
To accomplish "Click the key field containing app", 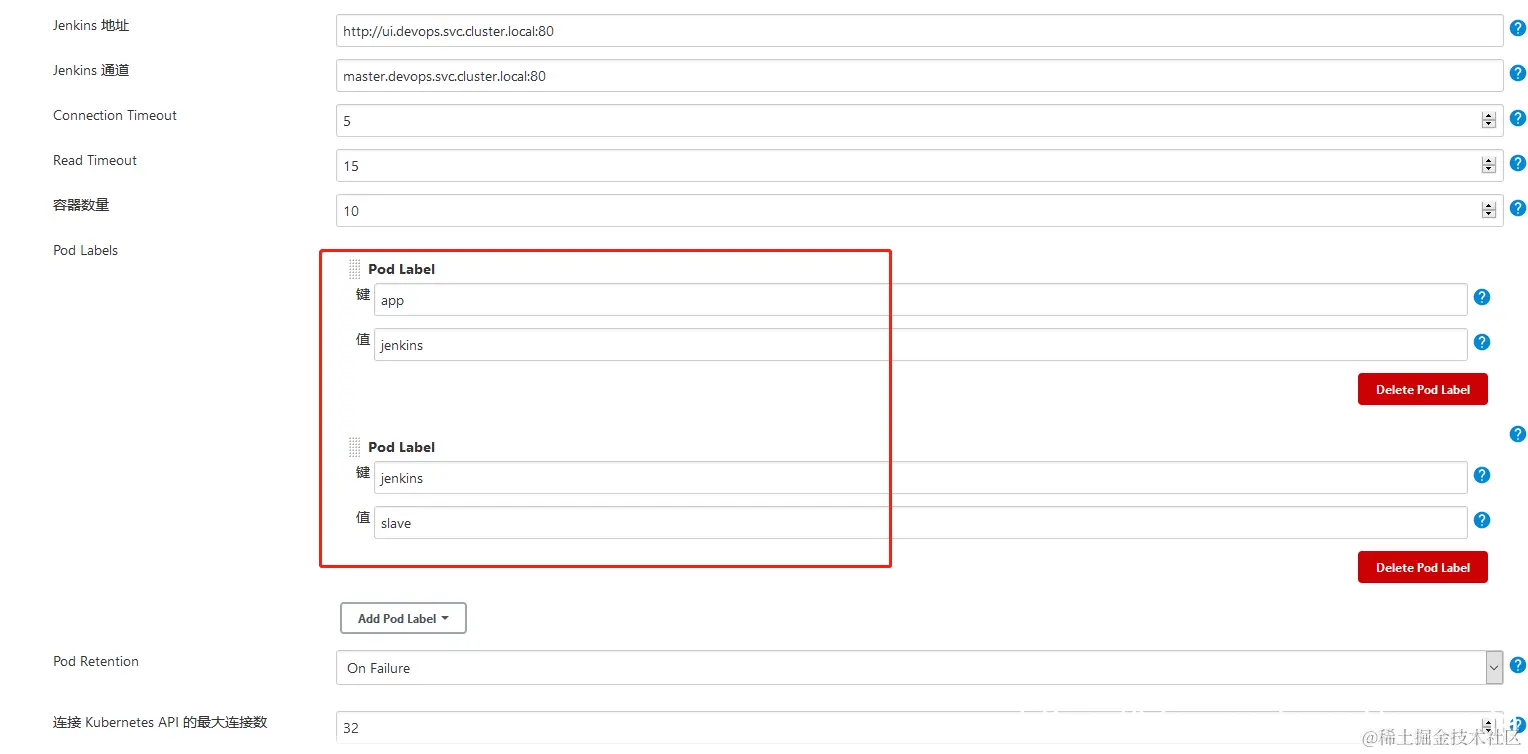I will point(921,300).
